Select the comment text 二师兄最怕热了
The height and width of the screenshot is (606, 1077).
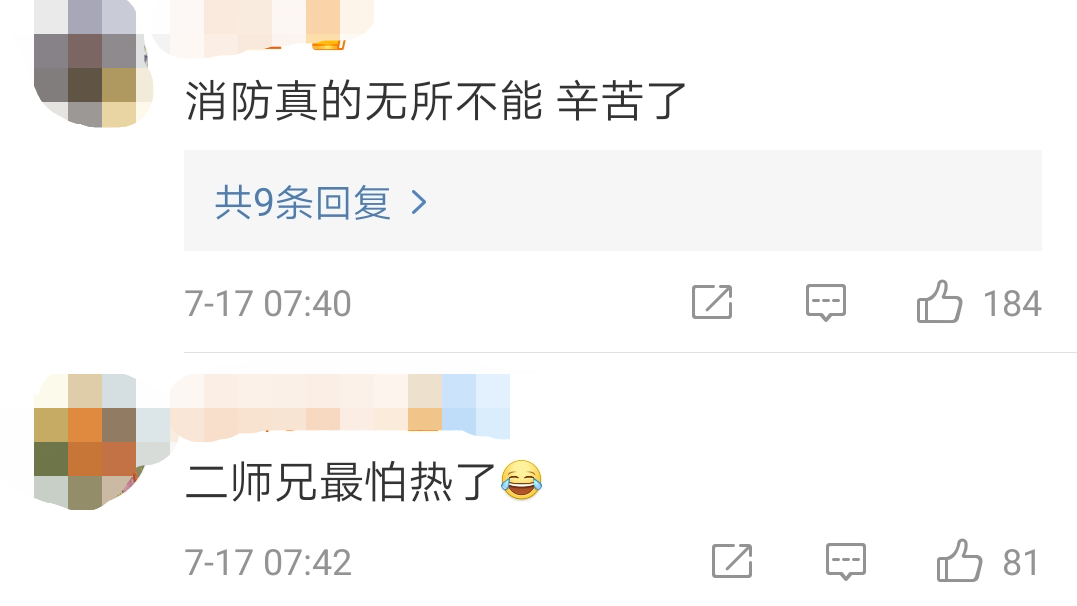[x=341, y=482]
